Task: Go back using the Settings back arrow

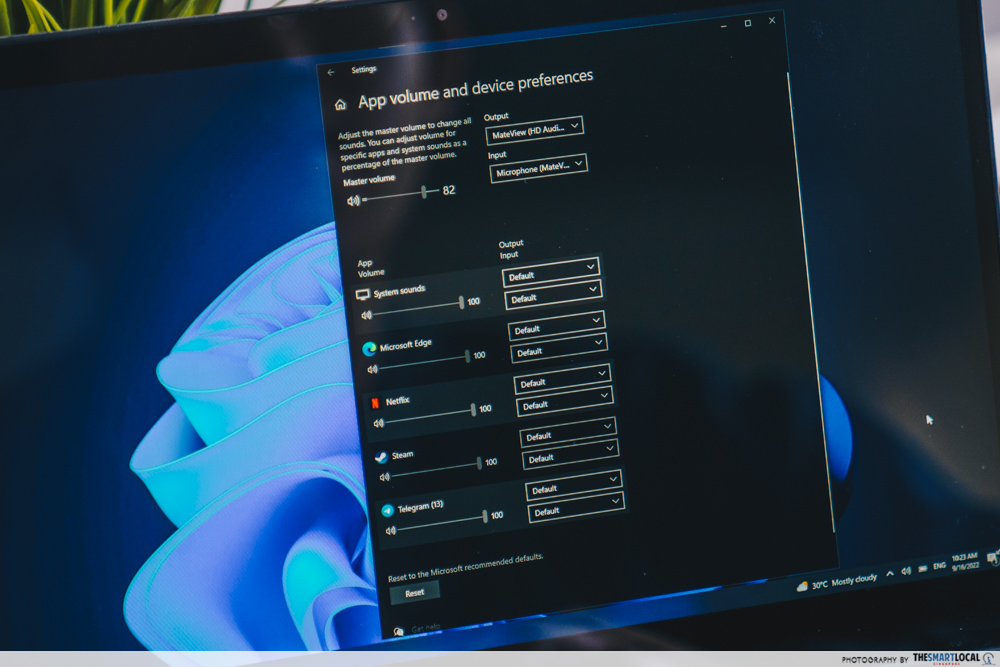Action: [x=331, y=72]
